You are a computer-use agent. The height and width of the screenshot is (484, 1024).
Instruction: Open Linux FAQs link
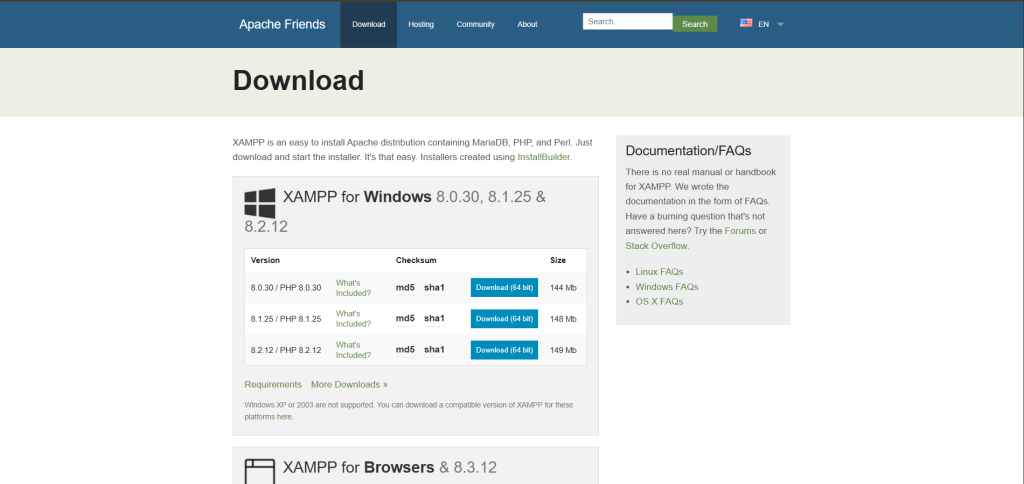click(659, 272)
